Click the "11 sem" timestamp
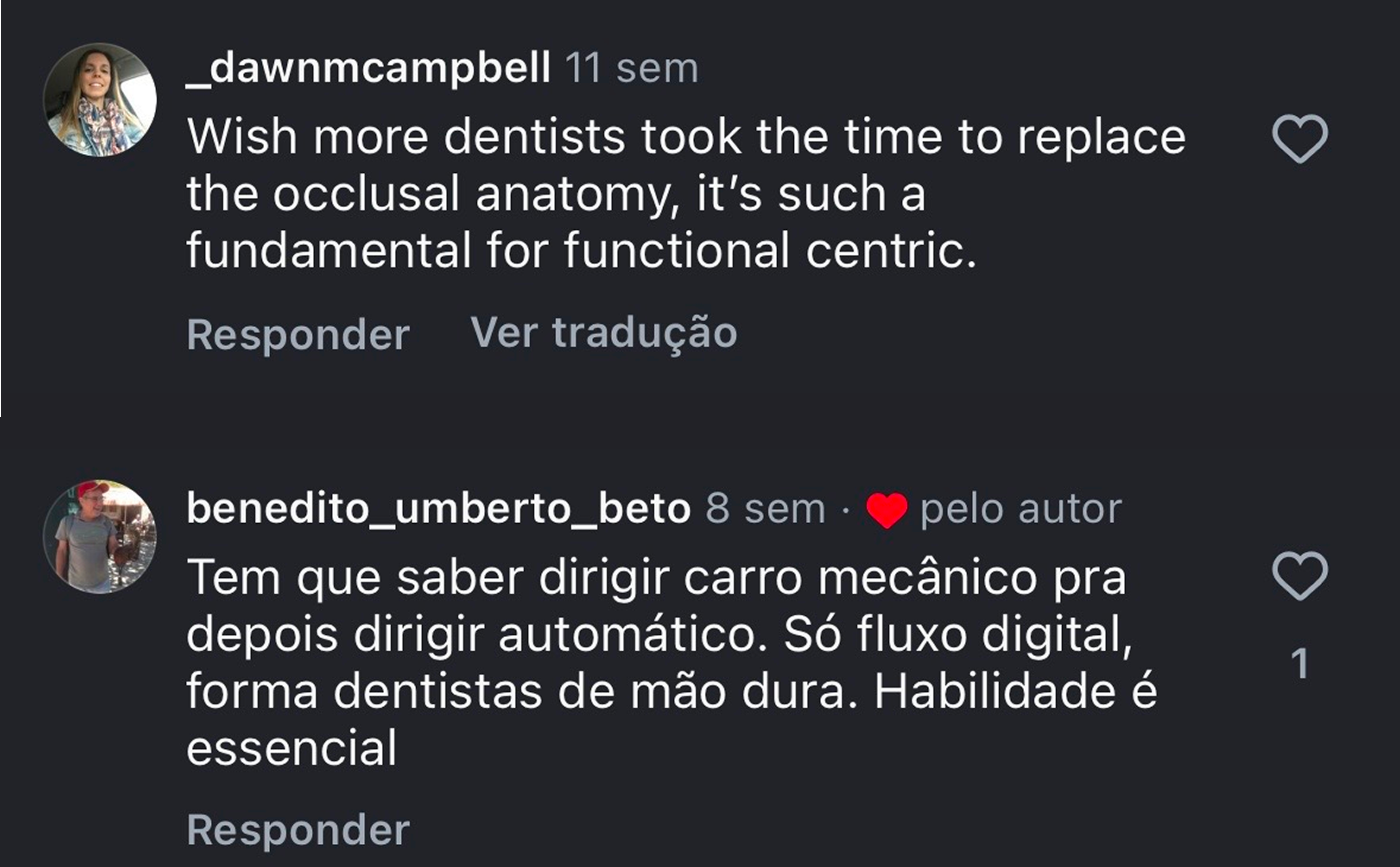This screenshot has width=1400, height=867. tap(631, 69)
